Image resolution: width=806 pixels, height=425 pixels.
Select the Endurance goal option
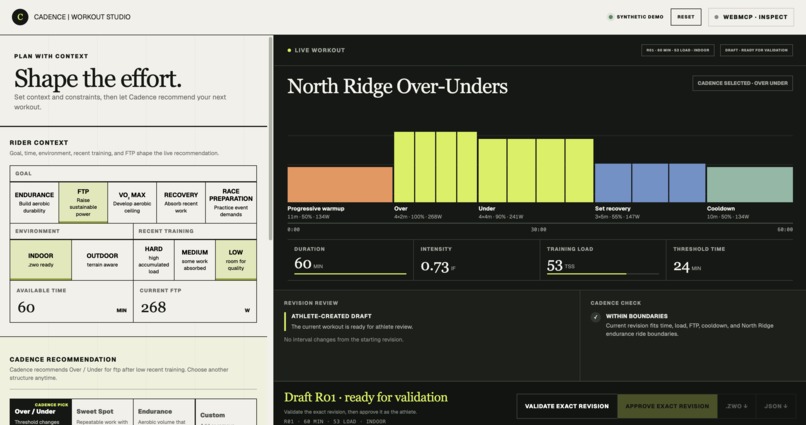tap(34, 202)
